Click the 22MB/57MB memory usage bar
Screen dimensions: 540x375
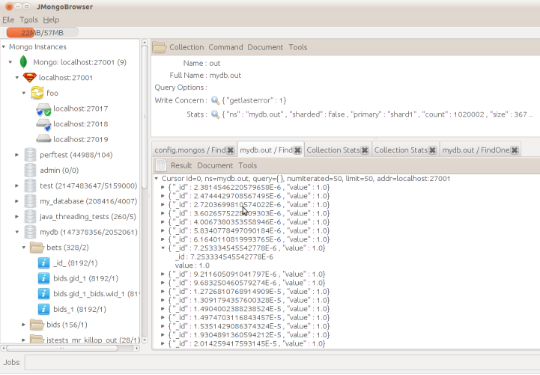point(42,33)
